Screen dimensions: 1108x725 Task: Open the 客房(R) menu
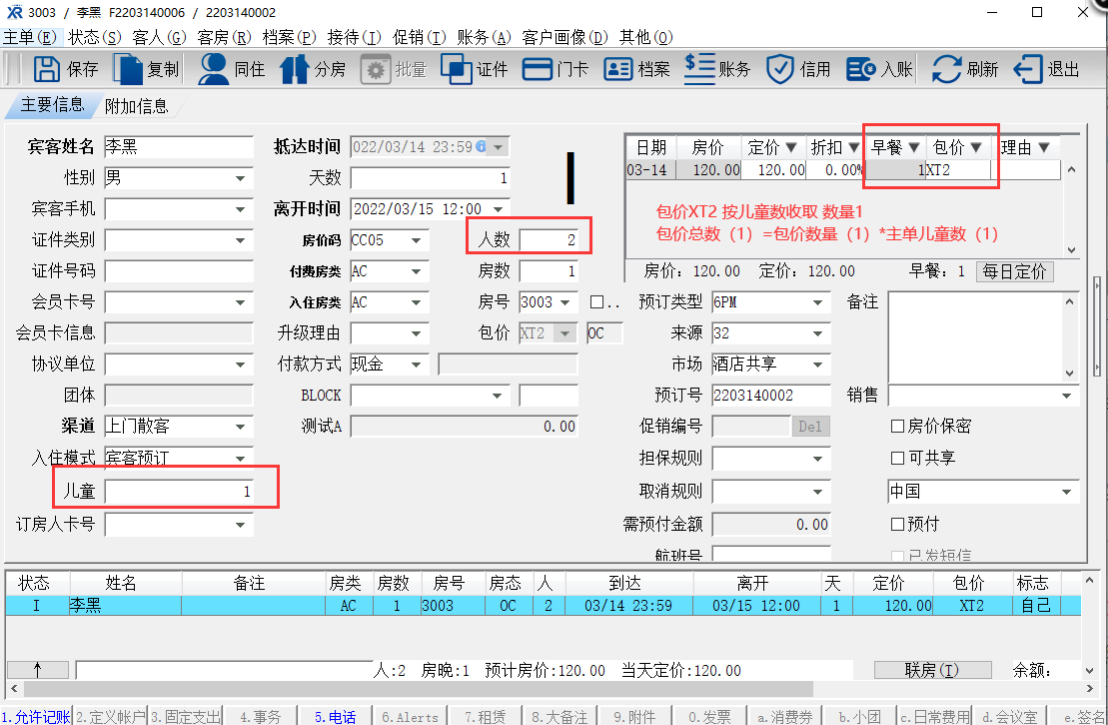point(224,37)
